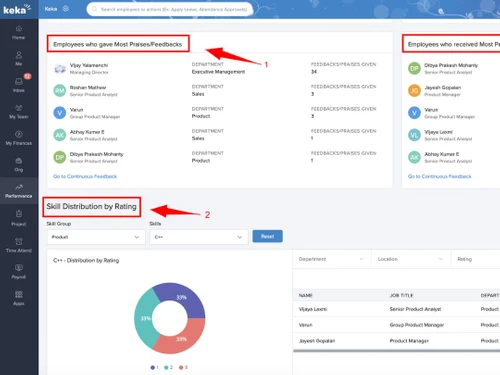Click Varun's avatar in received list
This screenshot has height=375, width=500.
click(x=414, y=113)
